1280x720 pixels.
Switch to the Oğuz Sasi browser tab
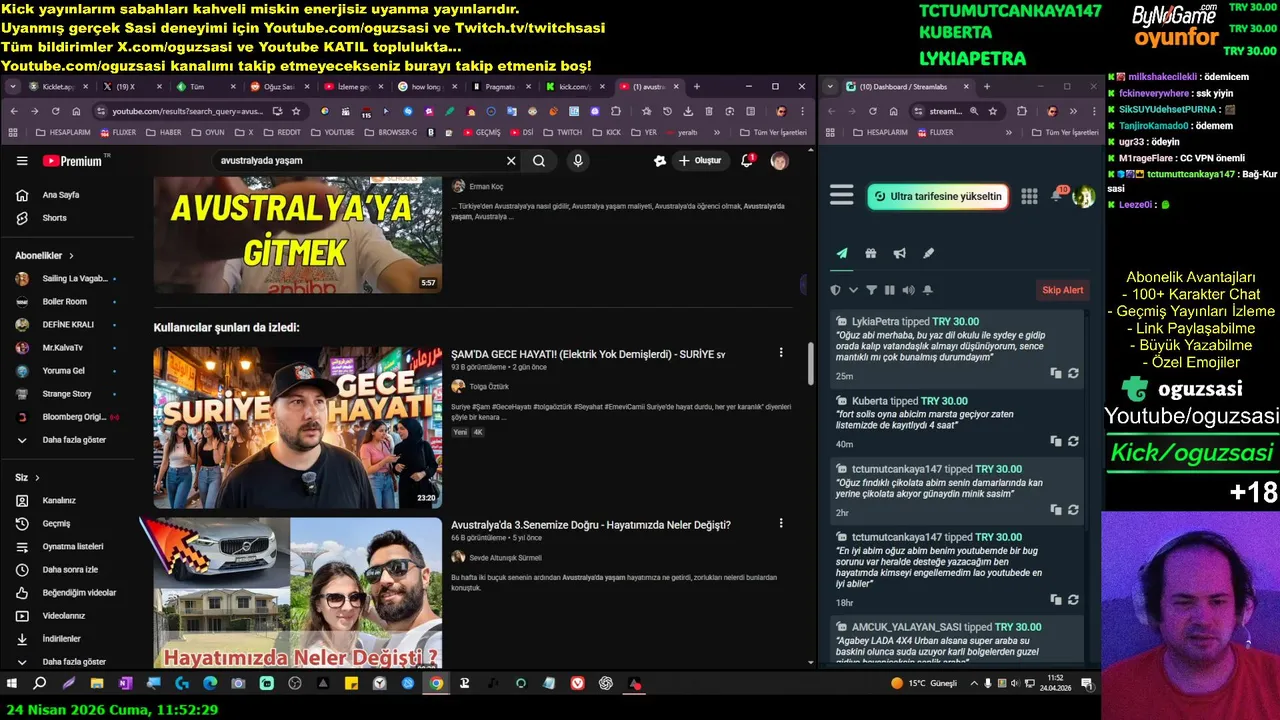pos(279,87)
